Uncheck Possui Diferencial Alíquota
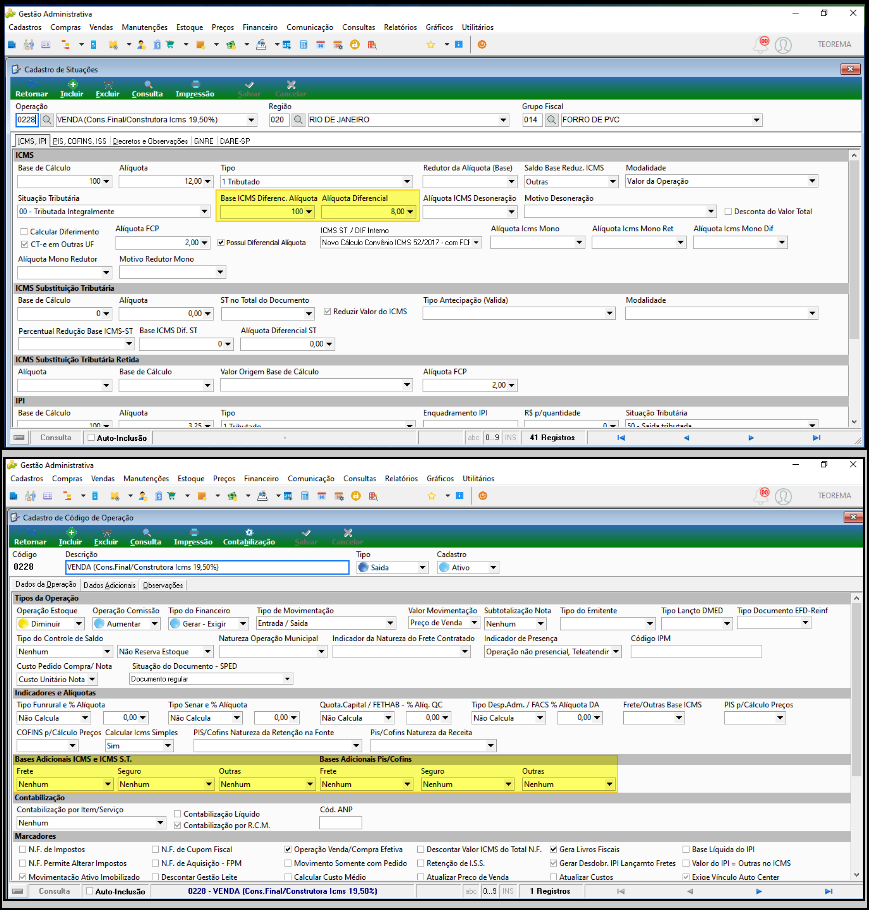The width and height of the screenshot is (869, 910). 221,243
